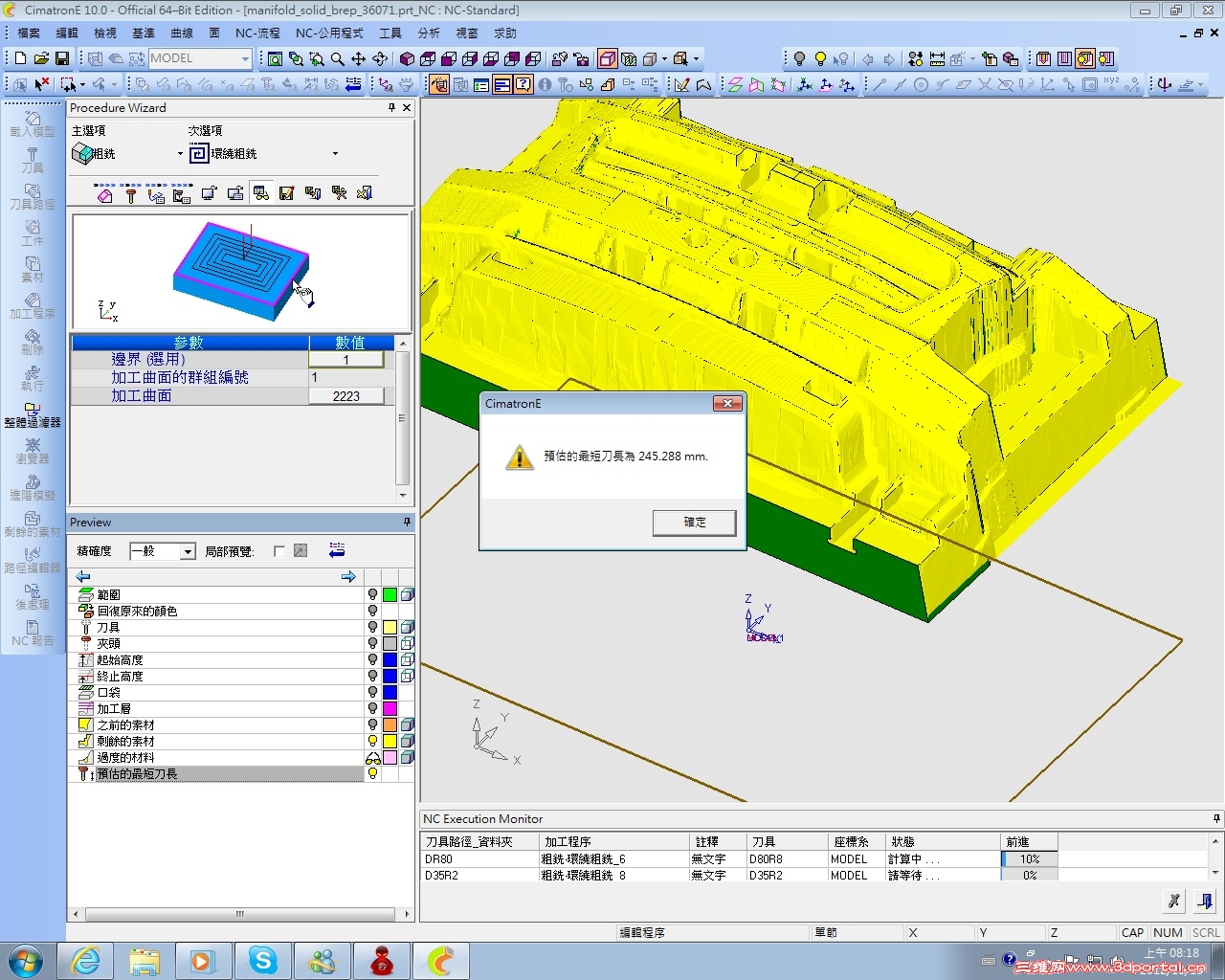Open the 主選項 粗銑 dropdown arrow
Image resolution: width=1225 pixels, height=980 pixels.
tap(180, 153)
